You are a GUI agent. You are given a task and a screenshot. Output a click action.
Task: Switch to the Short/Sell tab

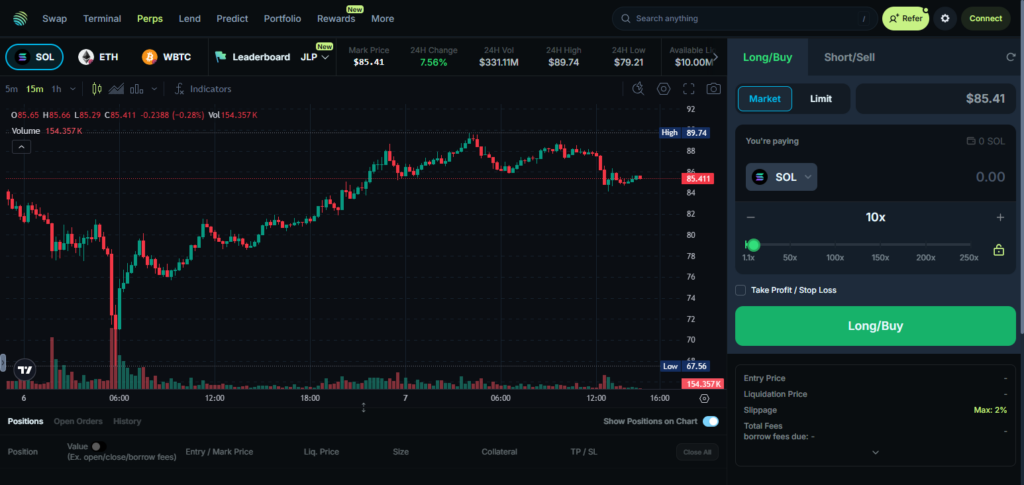click(849, 57)
